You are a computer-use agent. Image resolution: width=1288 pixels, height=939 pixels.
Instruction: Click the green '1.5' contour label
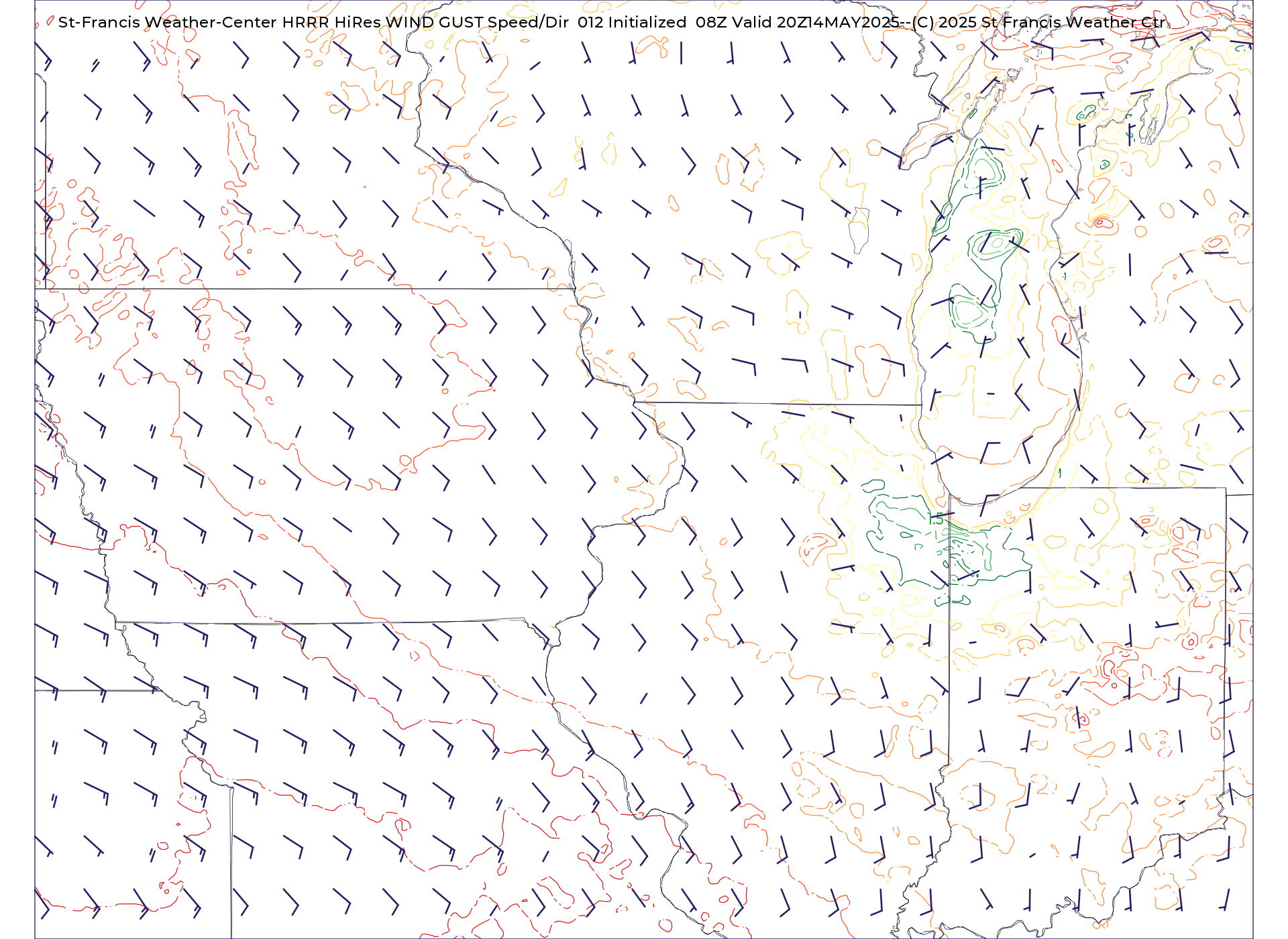(x=935, y=518)
